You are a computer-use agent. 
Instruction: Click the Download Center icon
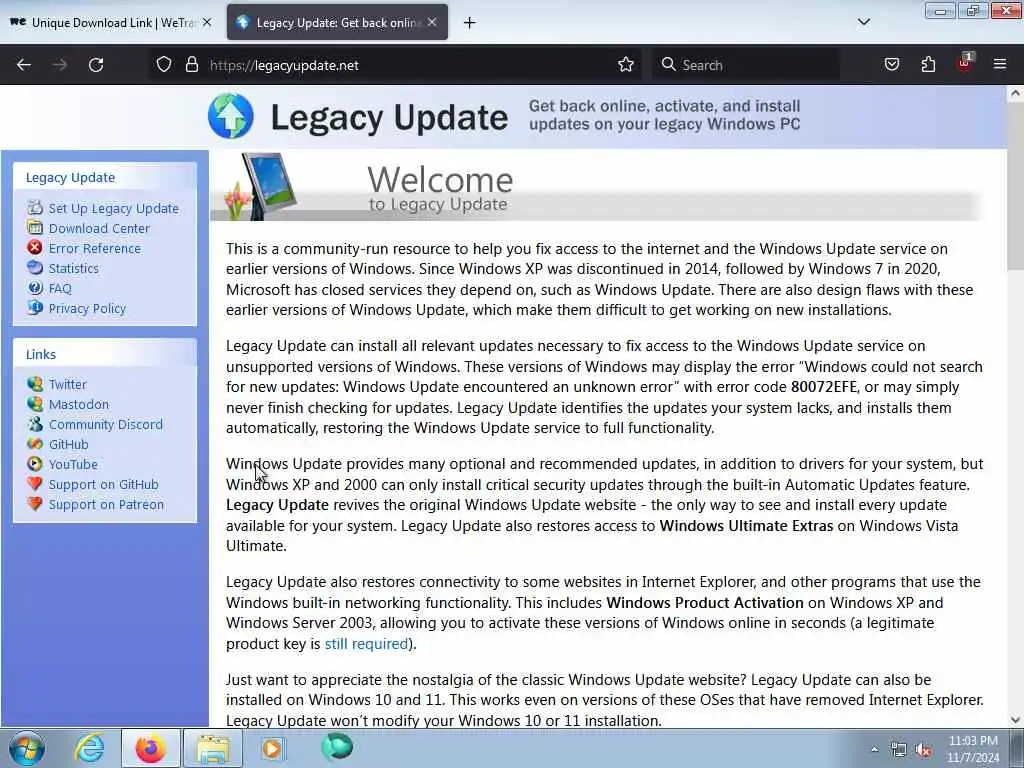35,228
